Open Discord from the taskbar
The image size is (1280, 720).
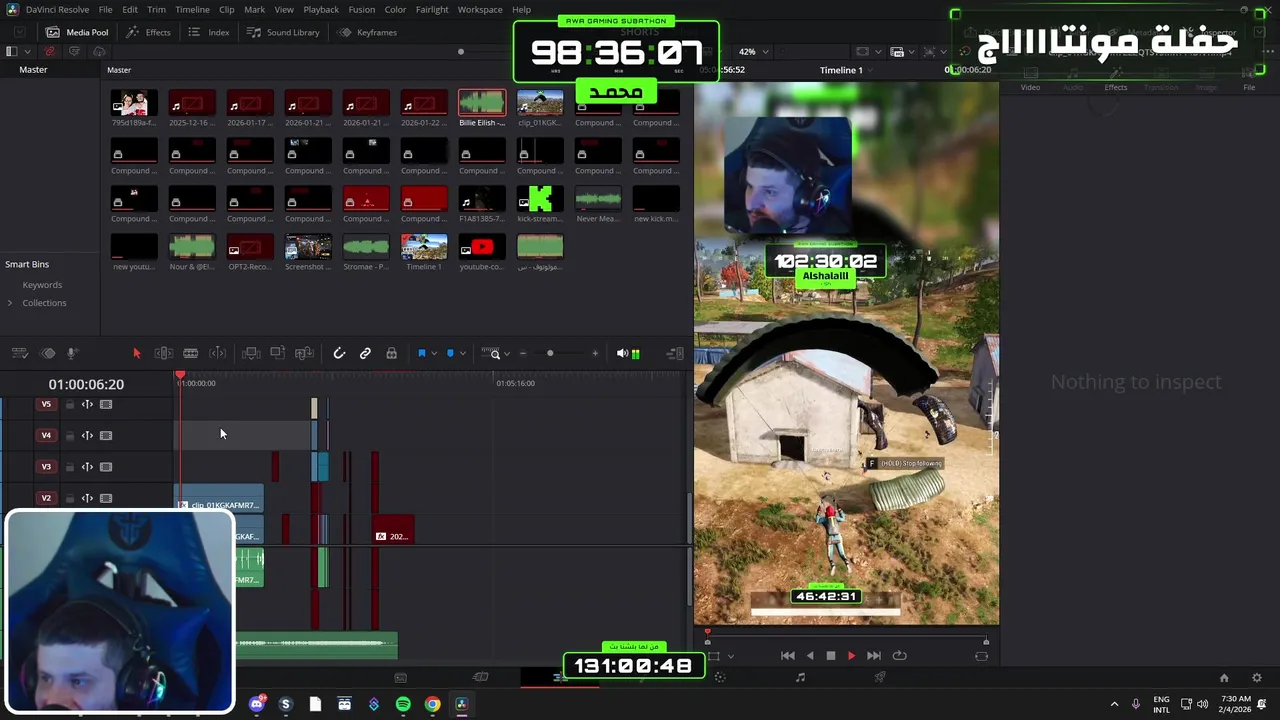(257, 704)
